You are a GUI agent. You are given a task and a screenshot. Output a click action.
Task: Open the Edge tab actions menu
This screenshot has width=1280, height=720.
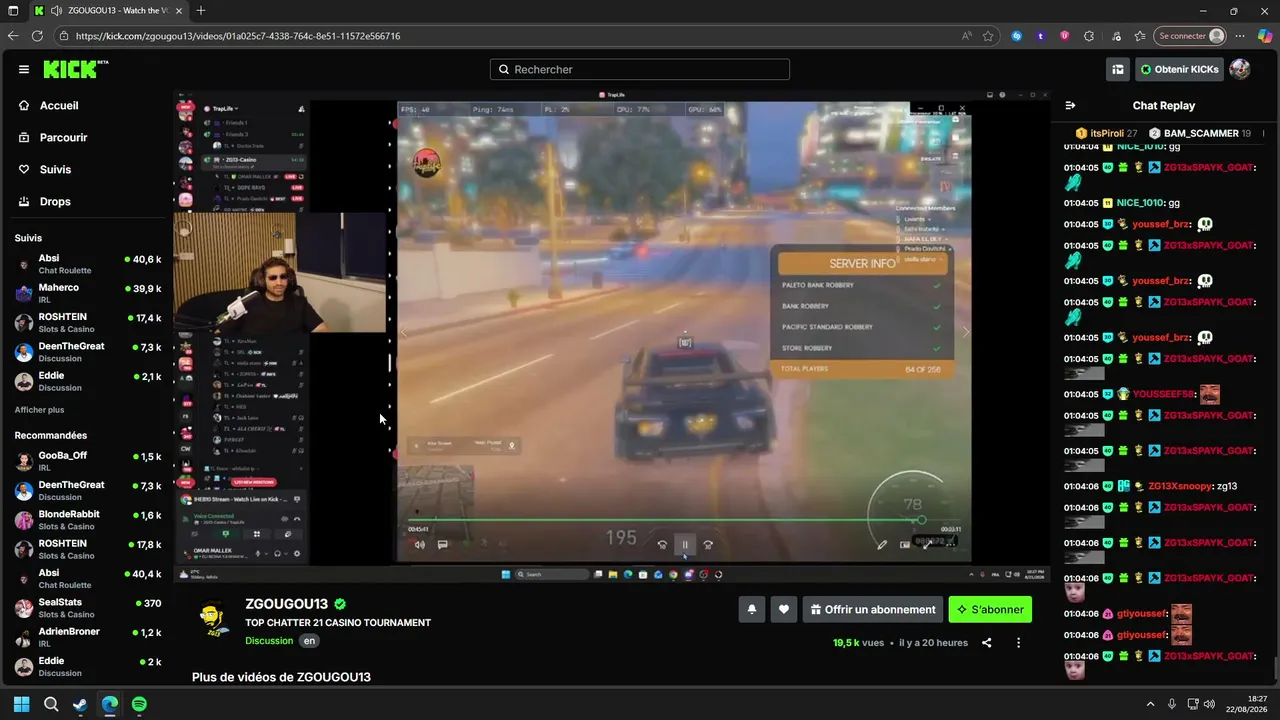tap(13, 11)
